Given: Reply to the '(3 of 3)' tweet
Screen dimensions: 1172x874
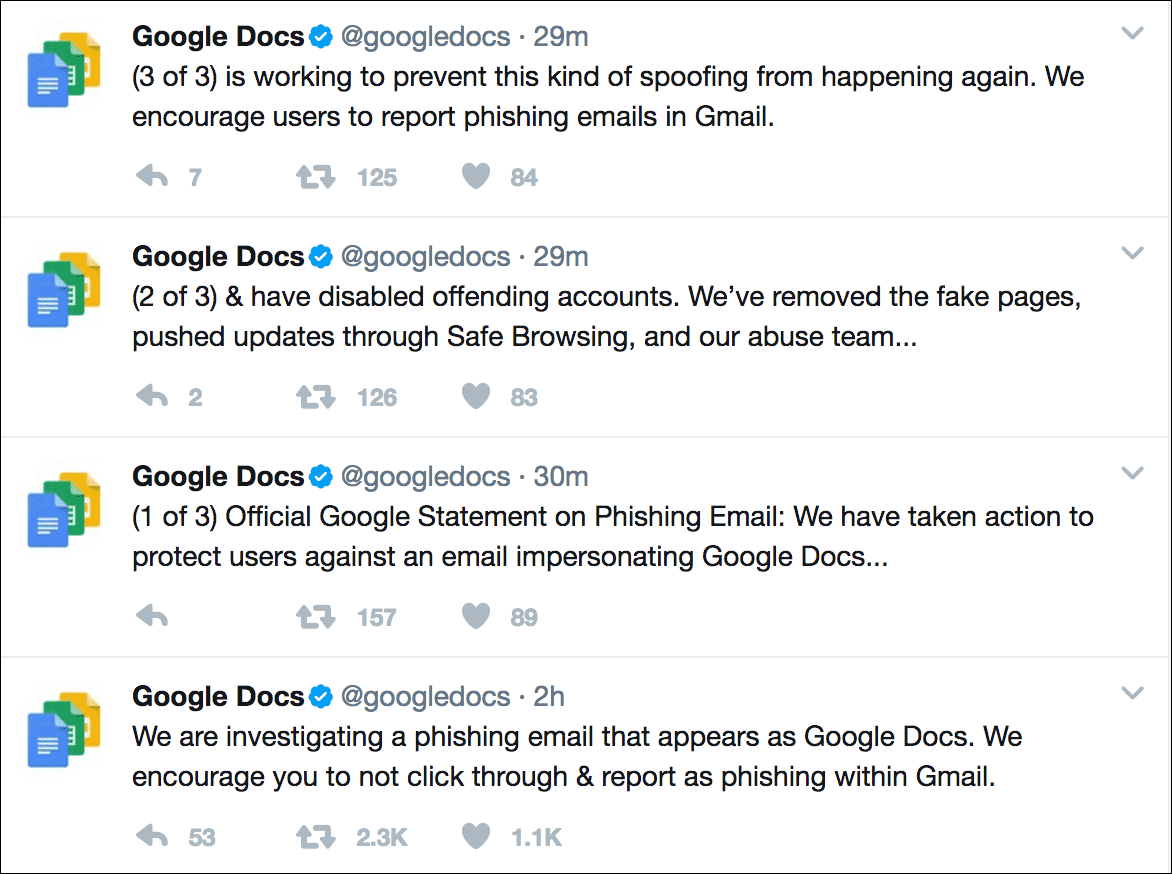Looking at the screenshot, I should 152,177.
